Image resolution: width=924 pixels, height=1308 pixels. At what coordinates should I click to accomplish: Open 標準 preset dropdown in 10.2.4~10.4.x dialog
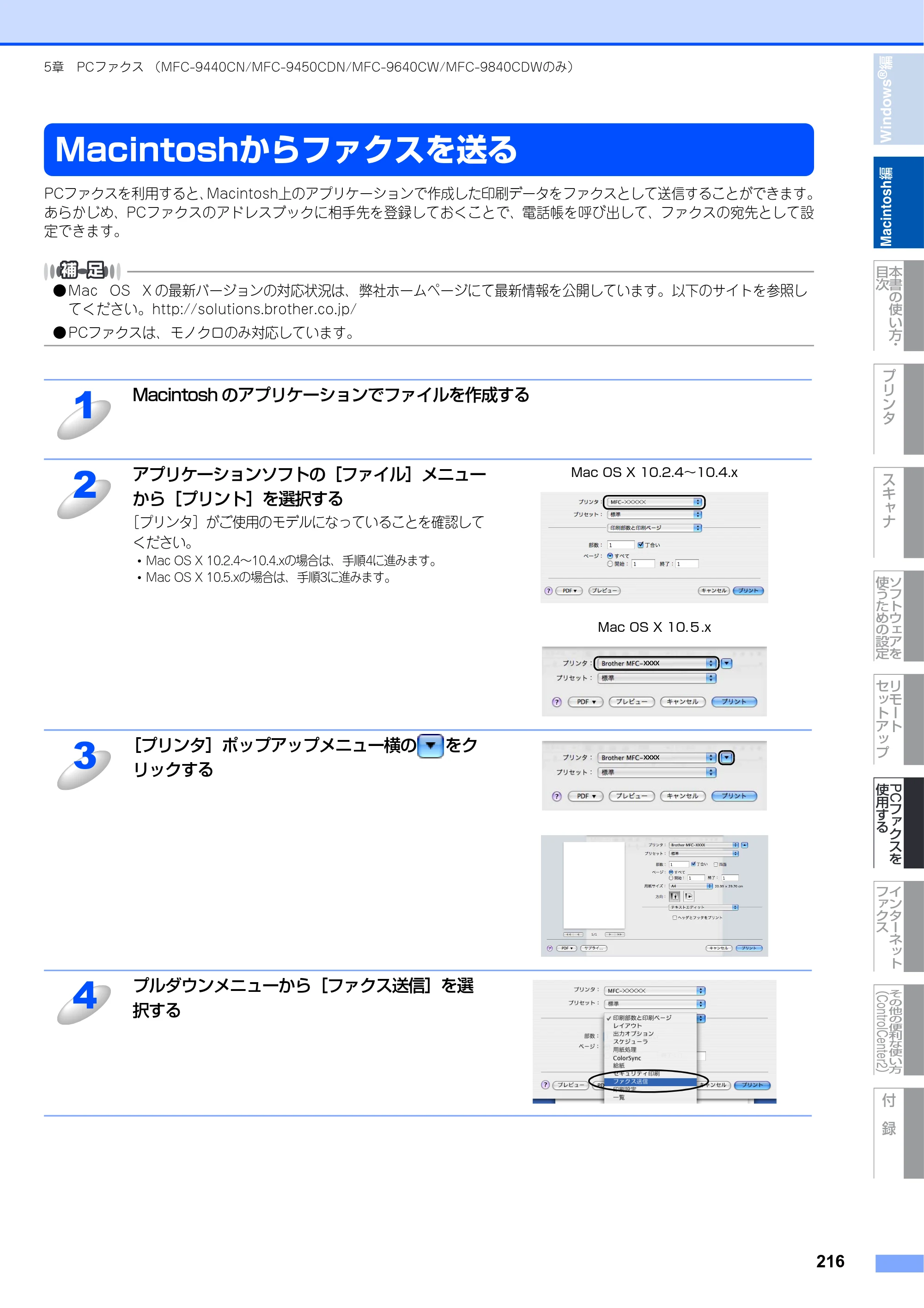pos(654,514)
